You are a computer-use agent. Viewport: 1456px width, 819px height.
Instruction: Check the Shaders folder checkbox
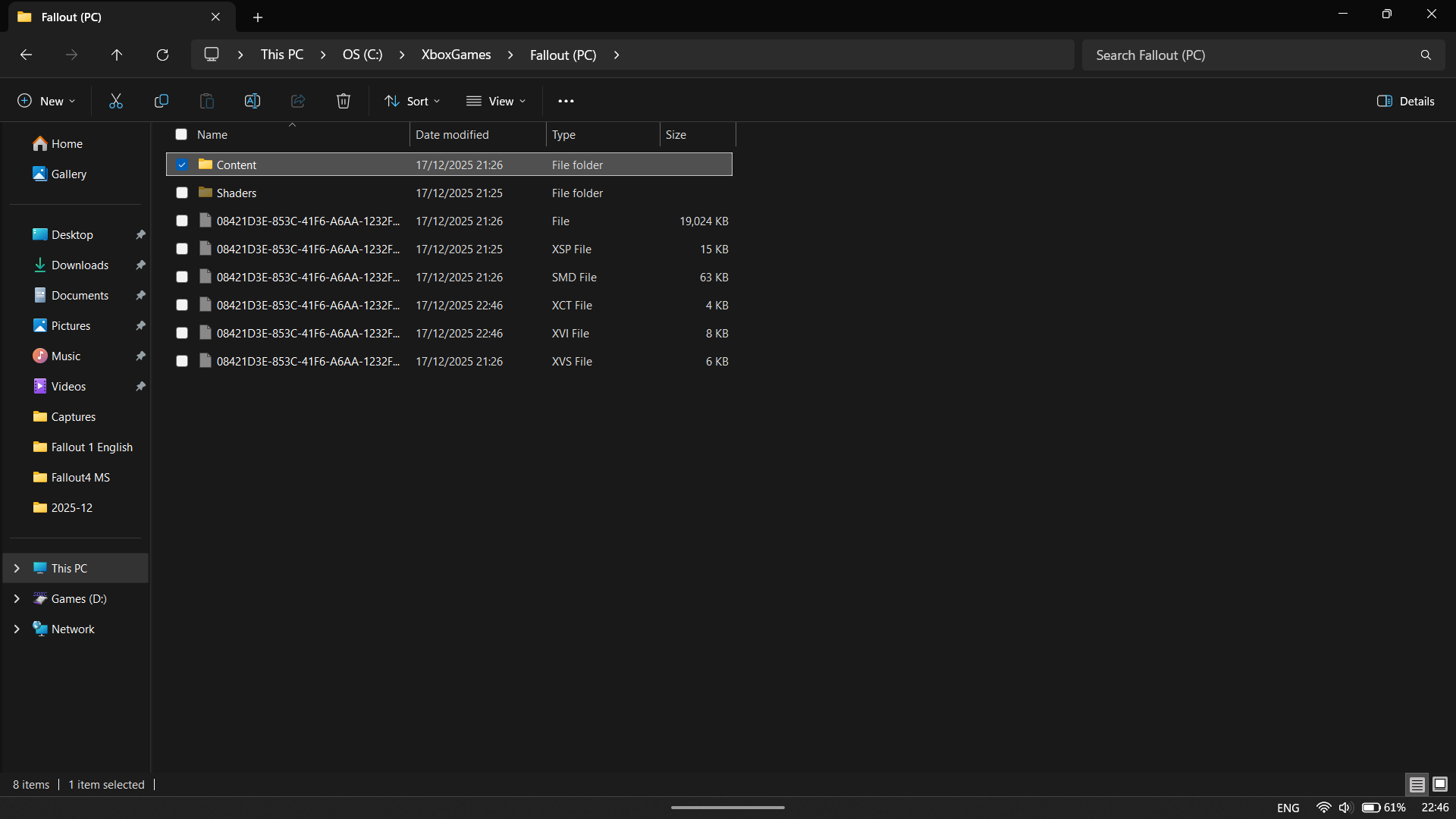tap(181, 193)
